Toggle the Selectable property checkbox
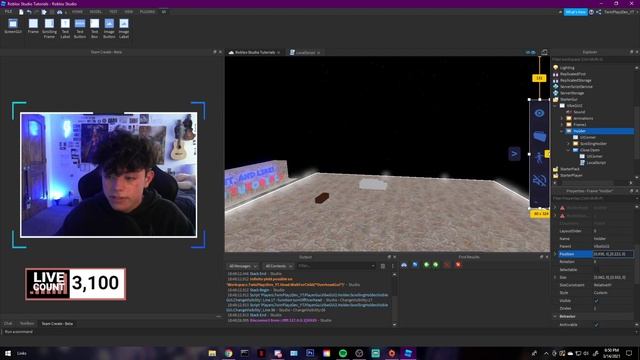This screenshot has width=640, height=360. (596, 269)
